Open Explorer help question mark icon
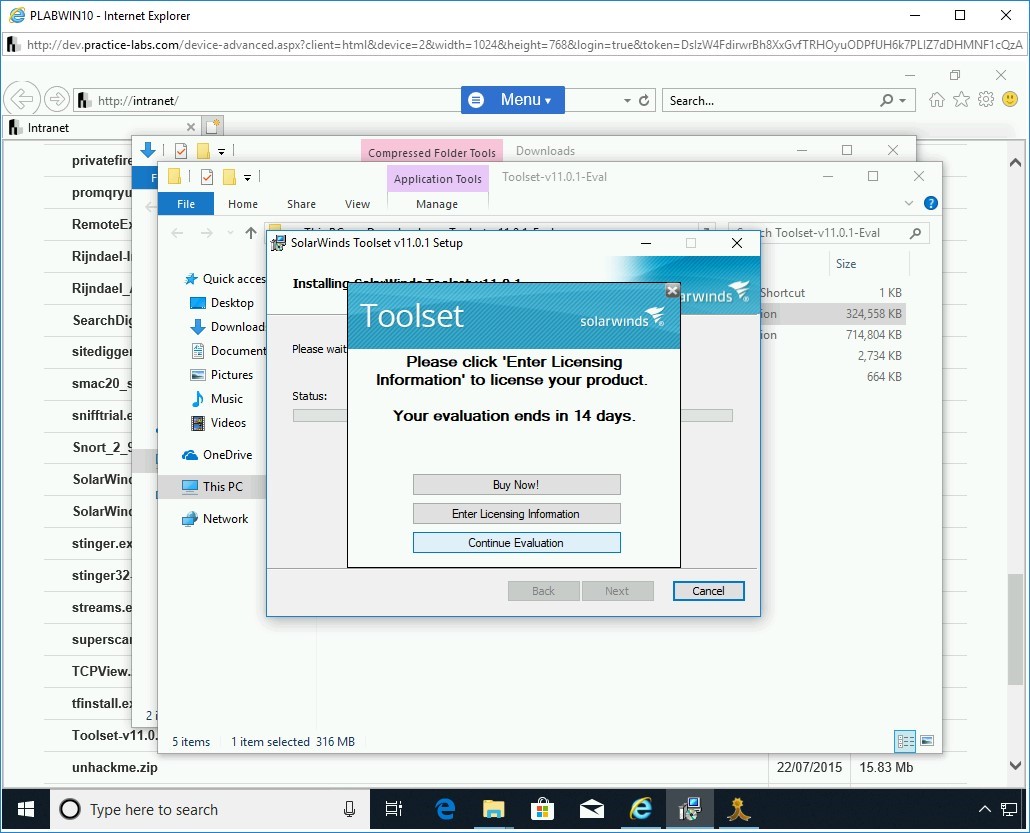Viewport: 1030px width, 833px height. [931, 203]
